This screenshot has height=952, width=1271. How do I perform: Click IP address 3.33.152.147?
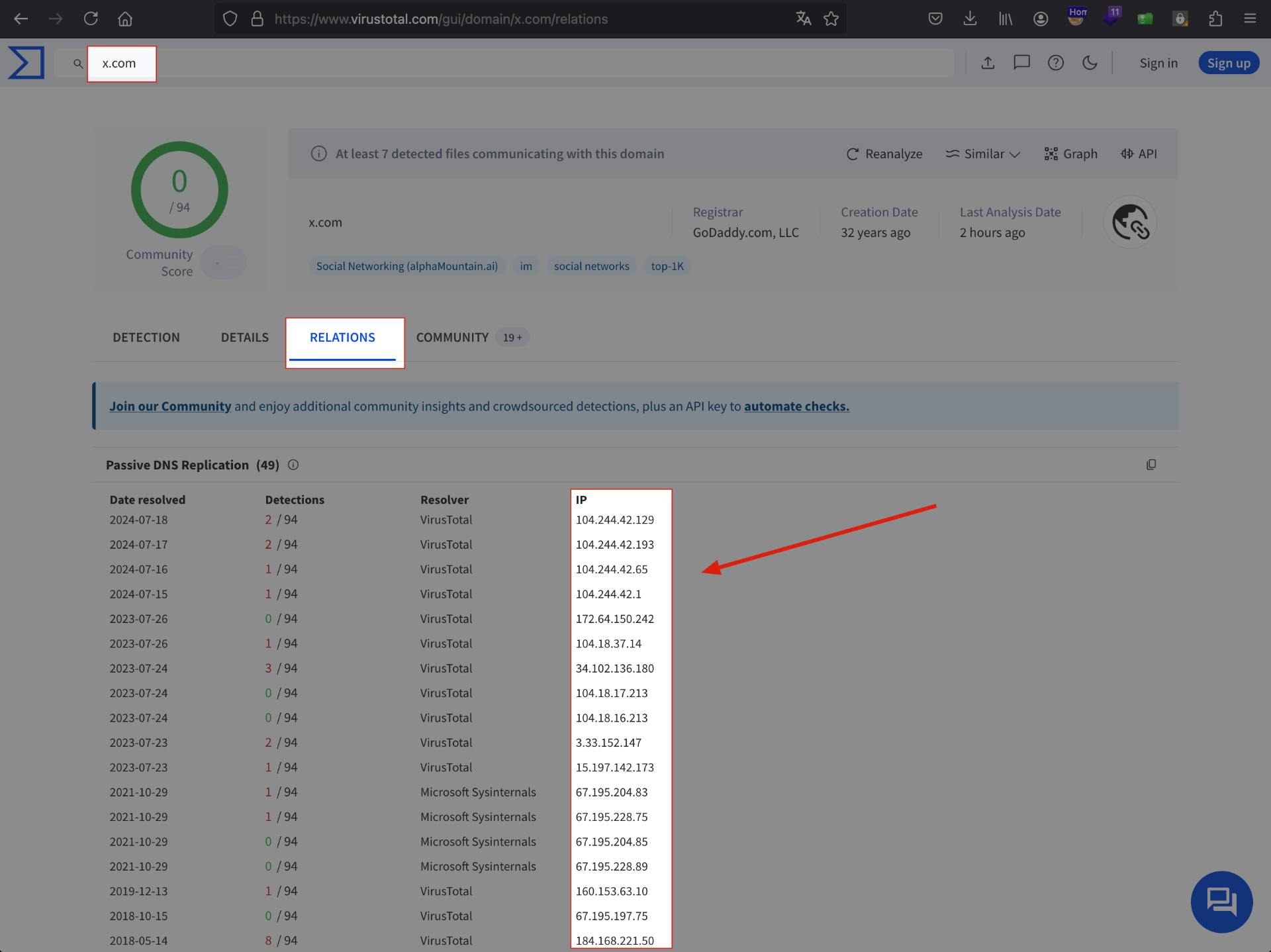click(x=608, y=742)
